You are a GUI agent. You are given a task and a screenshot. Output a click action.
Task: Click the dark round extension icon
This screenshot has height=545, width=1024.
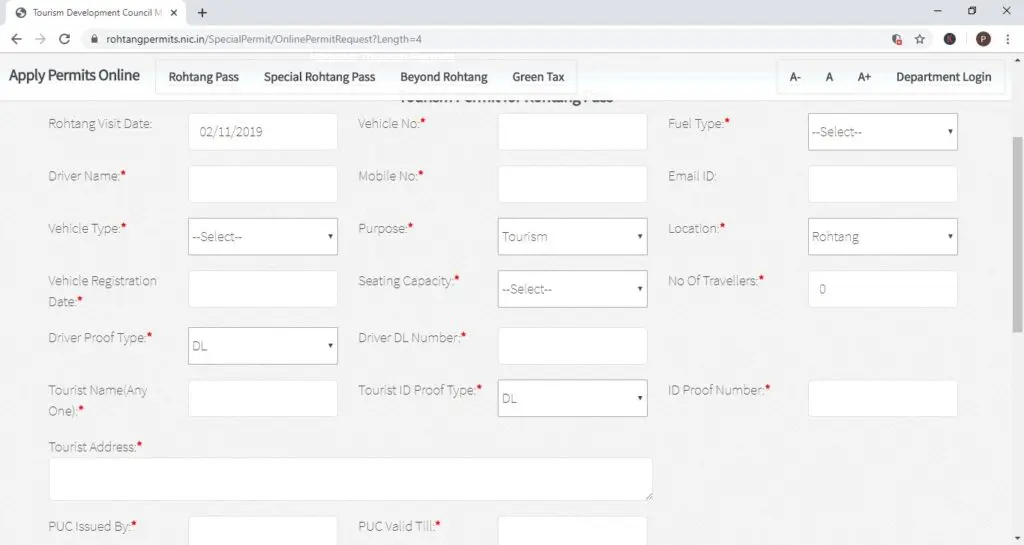coord(950,39)
